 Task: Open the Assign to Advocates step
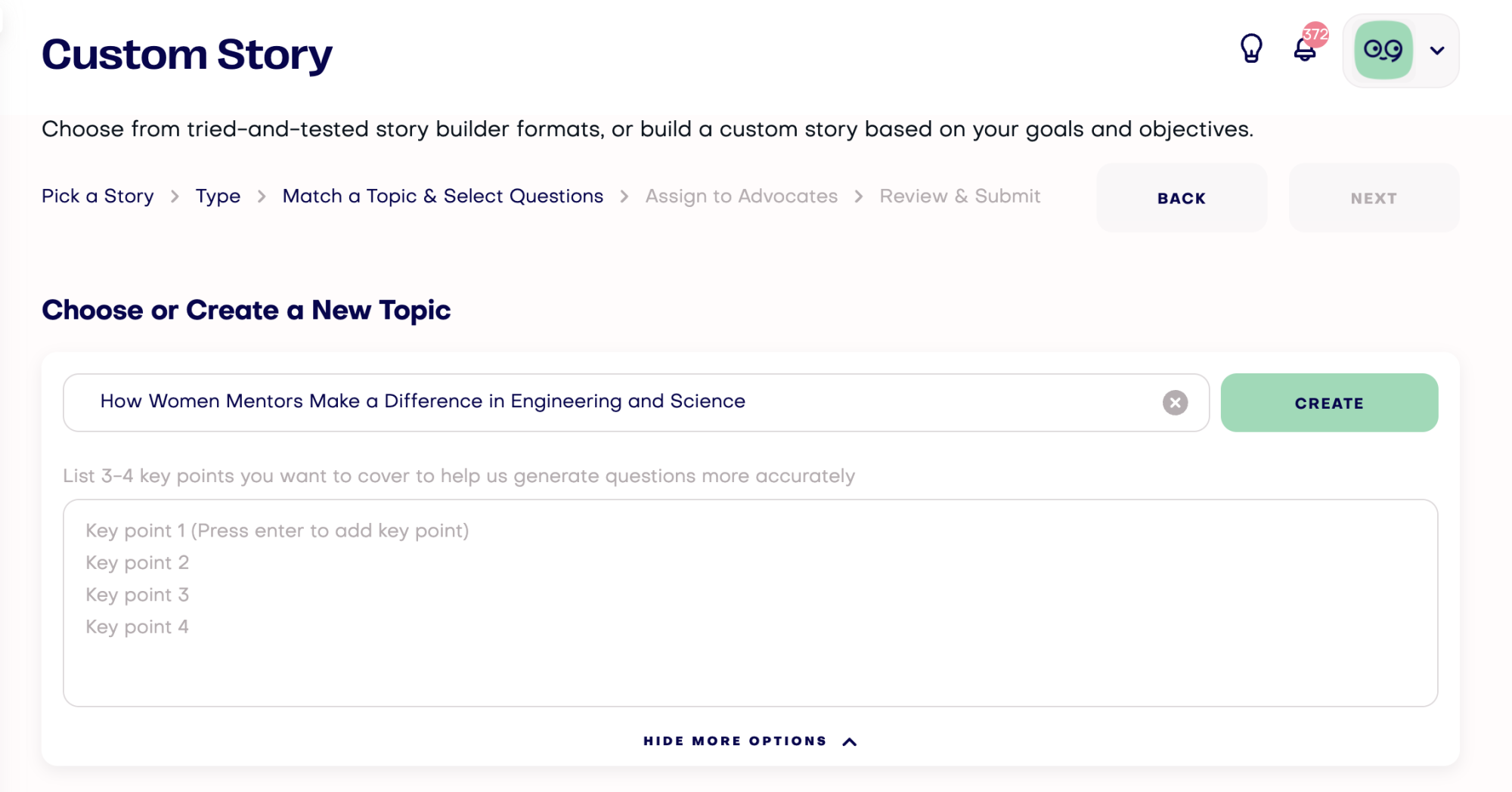tap(742, 196)
